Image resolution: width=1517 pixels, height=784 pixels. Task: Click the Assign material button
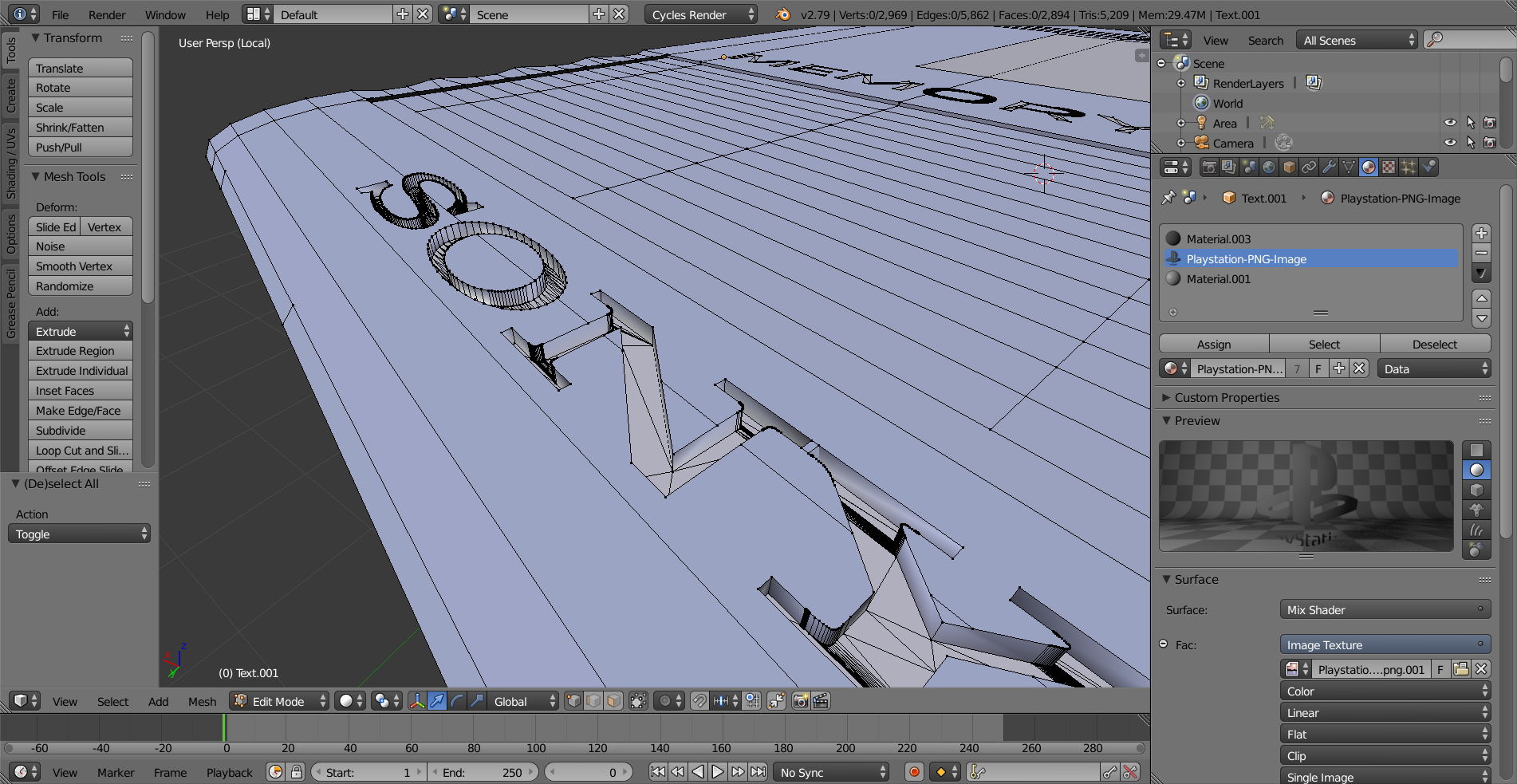(1214, 344)
